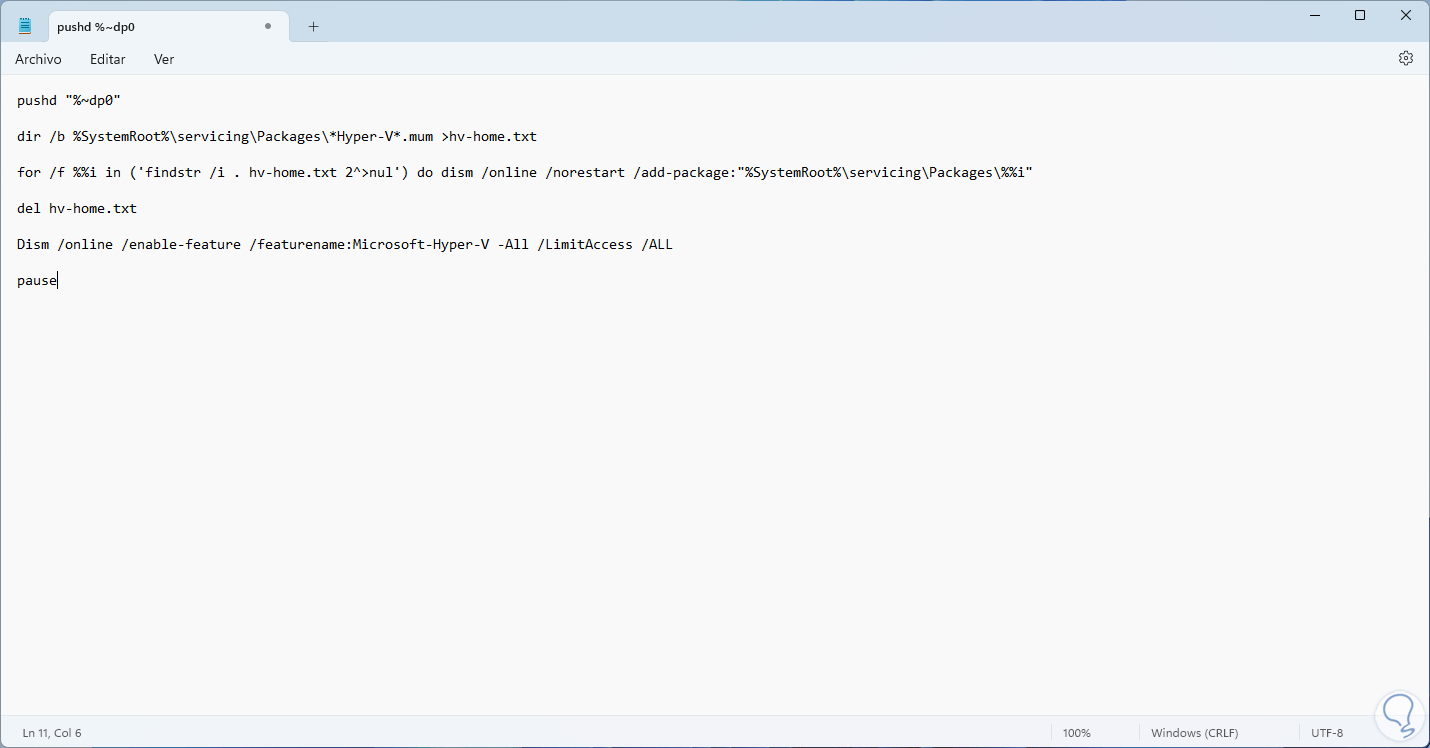Click the UTF-8 encoding indicator

[1327, 733]
